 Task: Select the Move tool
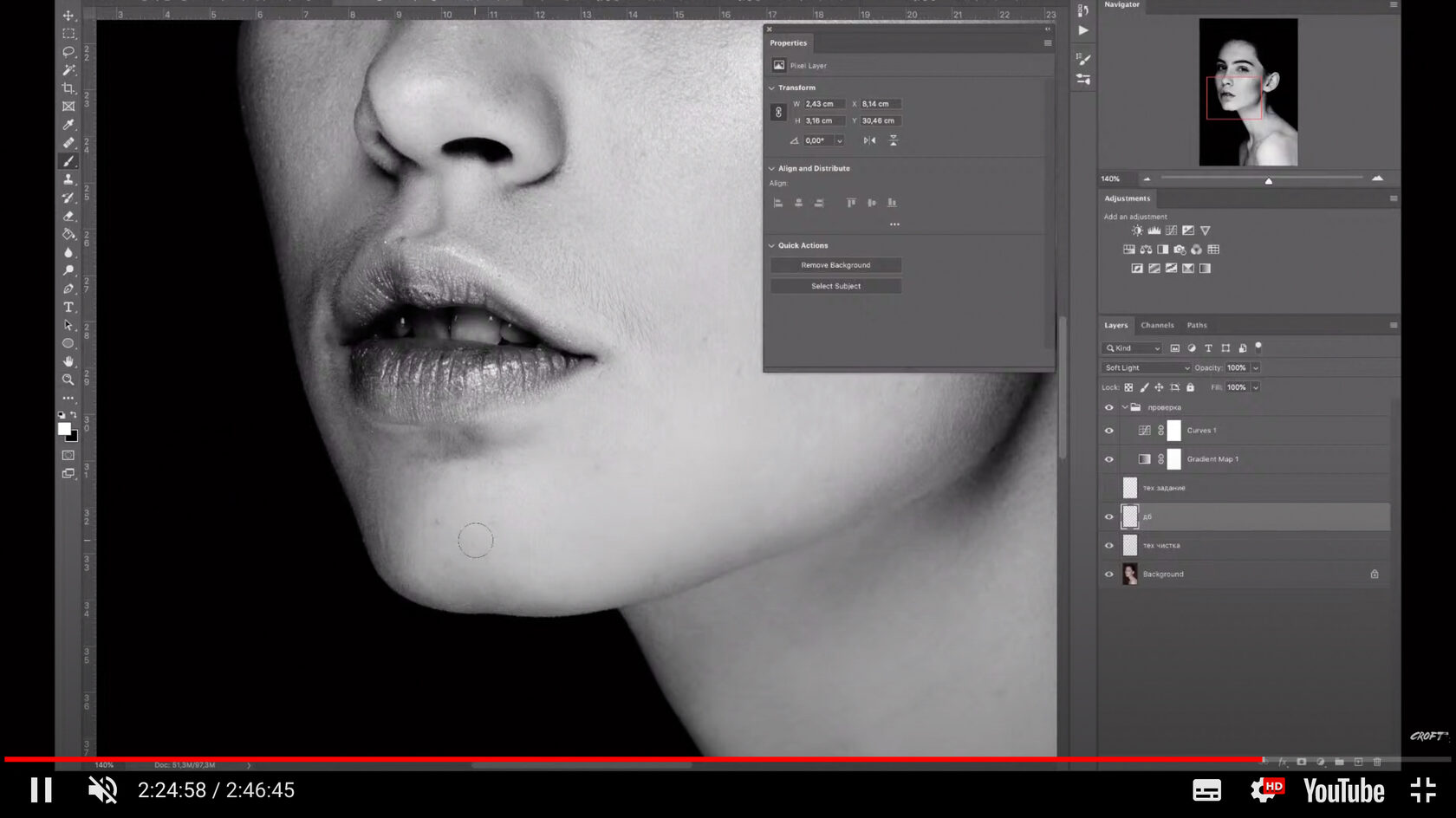pyautogui.click(x=68, y=16)
